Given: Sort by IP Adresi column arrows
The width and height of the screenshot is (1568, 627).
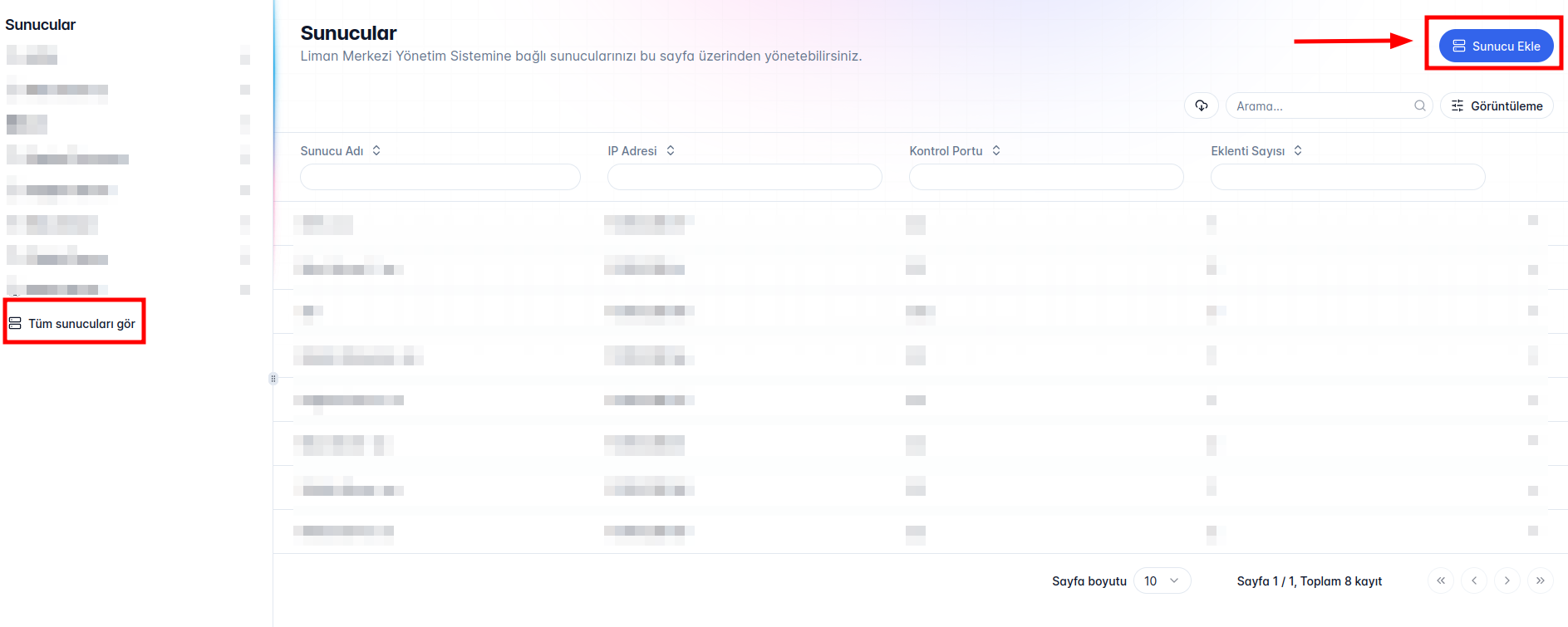Looking at the screenshot, I should click(671, 150).
